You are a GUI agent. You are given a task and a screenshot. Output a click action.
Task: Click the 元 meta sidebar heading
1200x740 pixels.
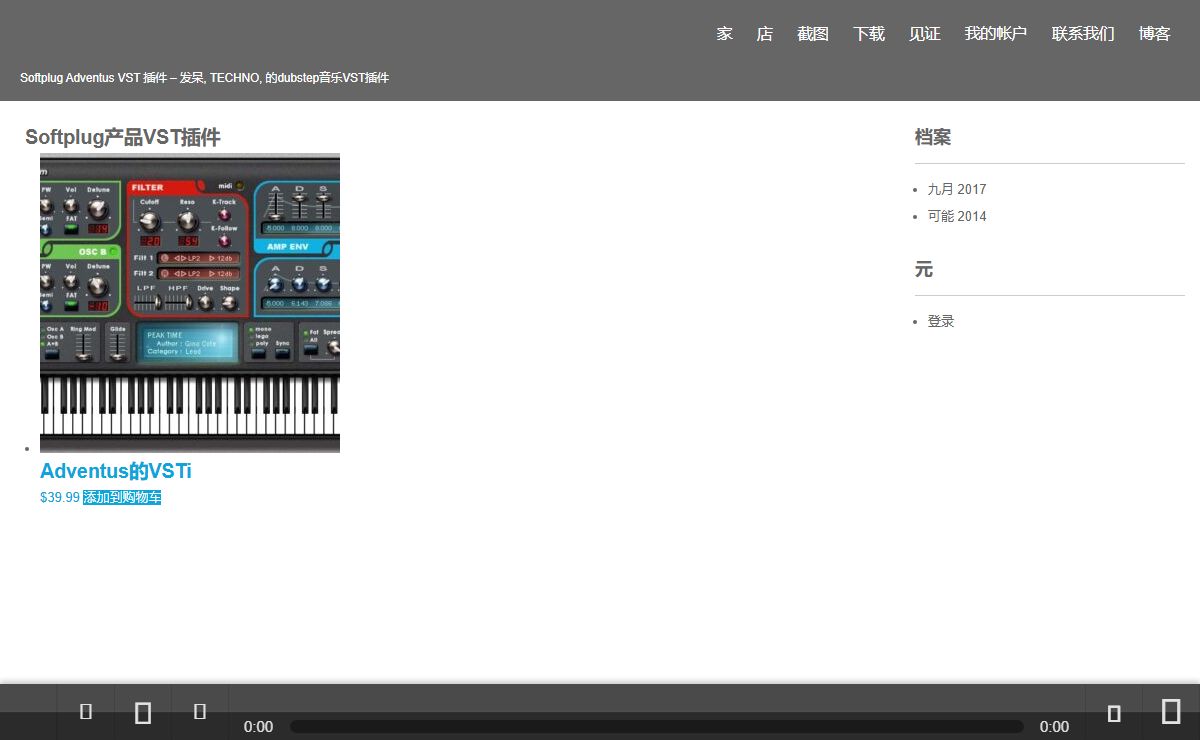click(924, 269)
